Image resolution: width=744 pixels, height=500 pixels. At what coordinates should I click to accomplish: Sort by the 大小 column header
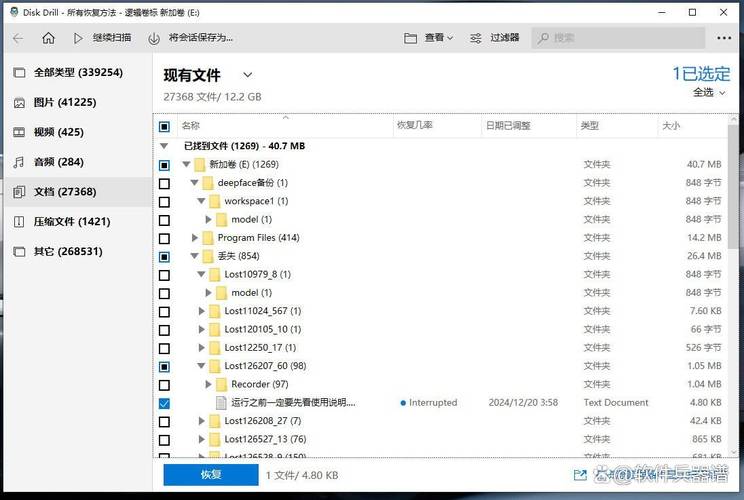pyautogui.click(x=671, y=126)
